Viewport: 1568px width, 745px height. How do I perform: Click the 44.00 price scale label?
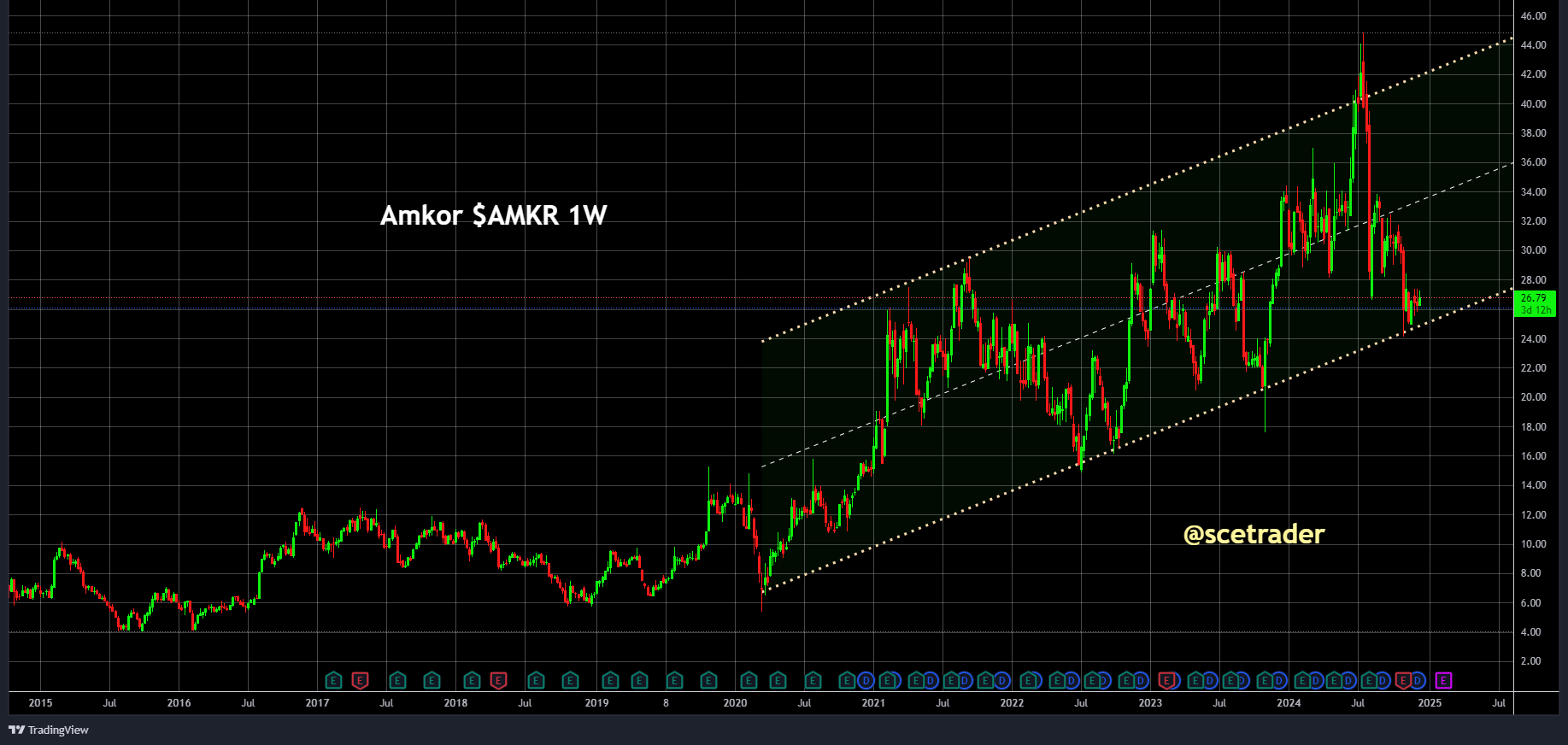tap(1533, 45)
